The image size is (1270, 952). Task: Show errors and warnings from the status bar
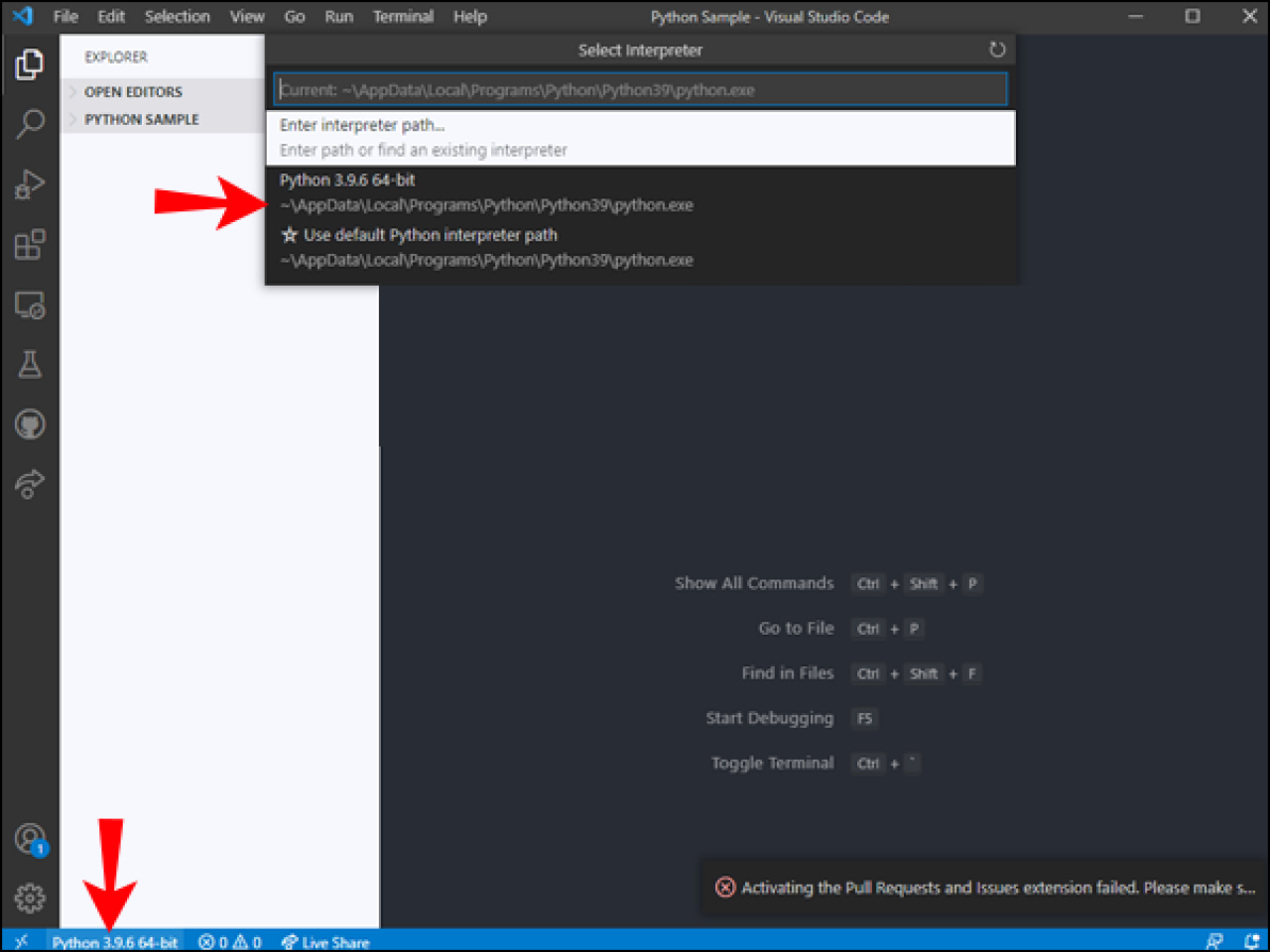tap(229, 941)
